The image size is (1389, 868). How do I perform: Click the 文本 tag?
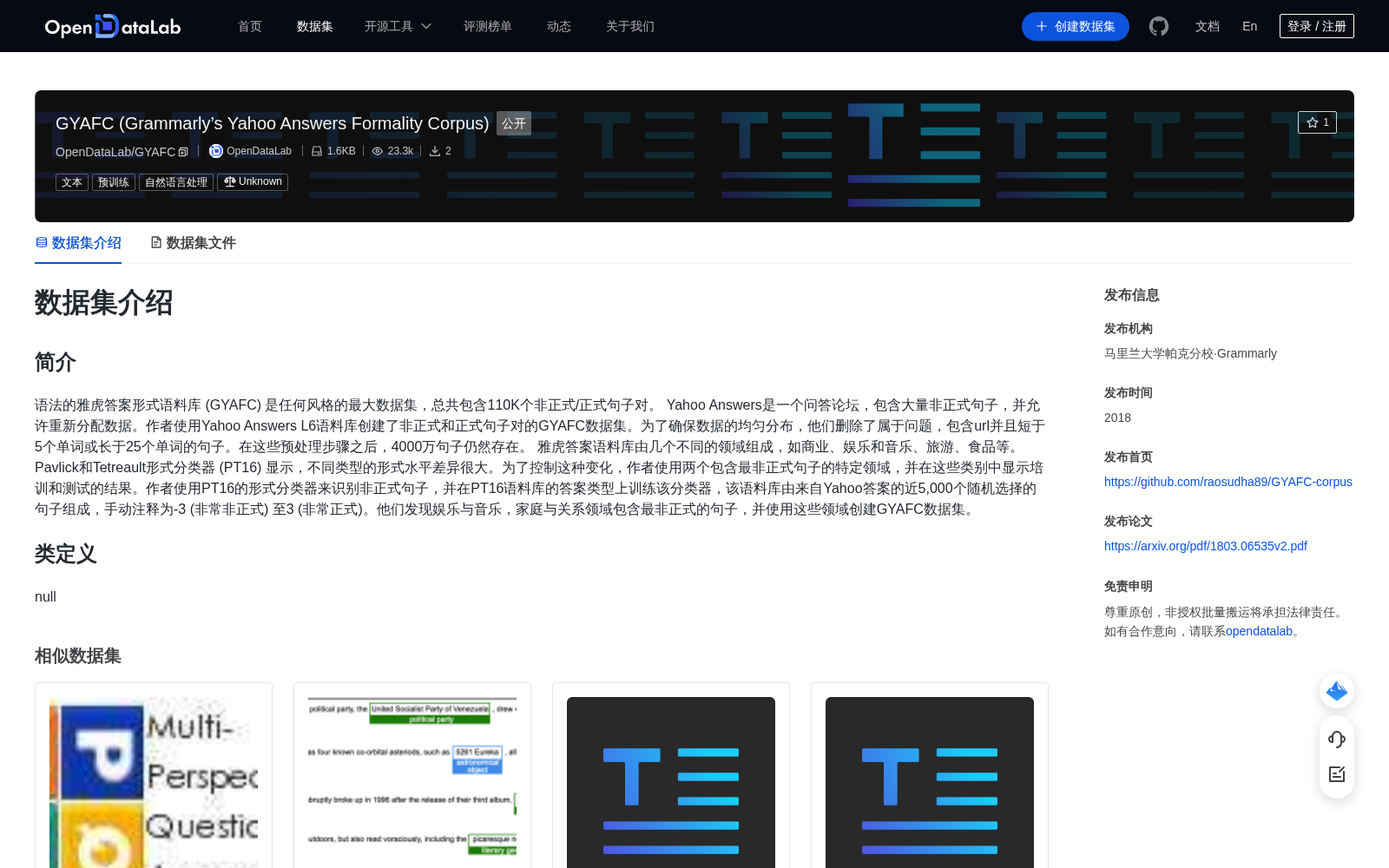click(x=72, y=182)
